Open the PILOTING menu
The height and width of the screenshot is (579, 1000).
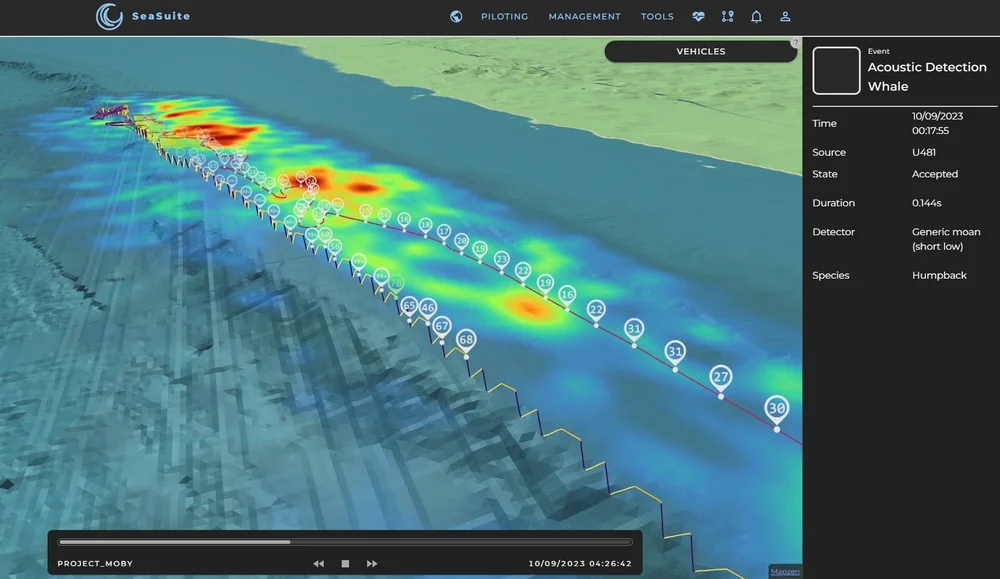(x=504, y=17)
